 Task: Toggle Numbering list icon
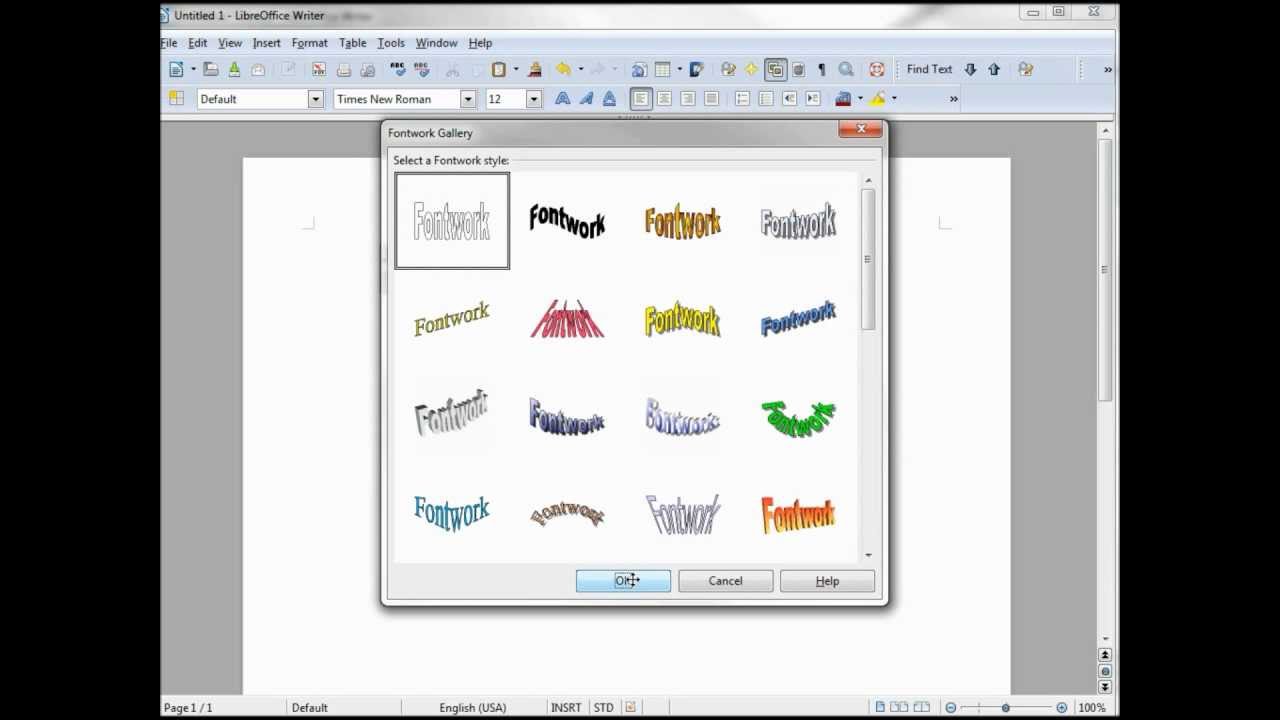click(x=742, y=98)
